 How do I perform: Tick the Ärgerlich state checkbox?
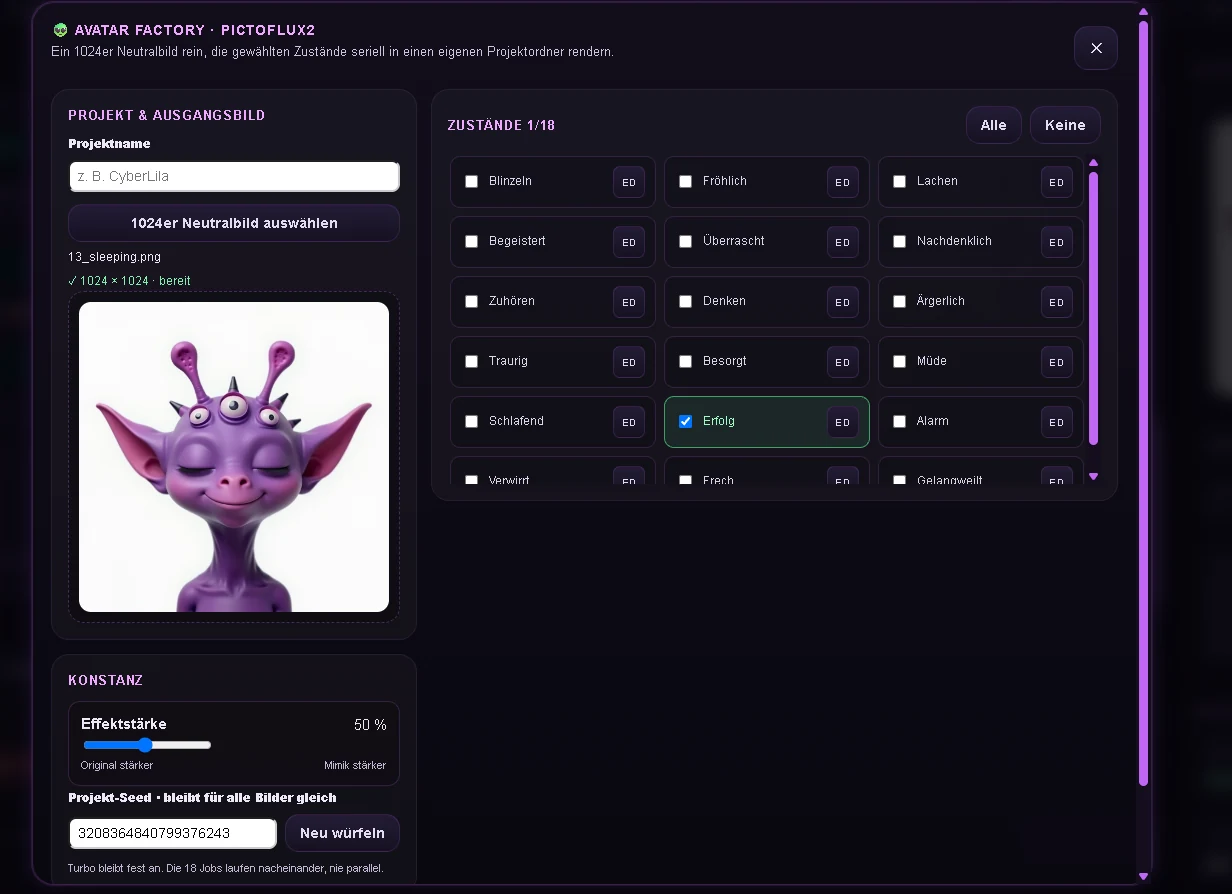(x=900, y=302)
